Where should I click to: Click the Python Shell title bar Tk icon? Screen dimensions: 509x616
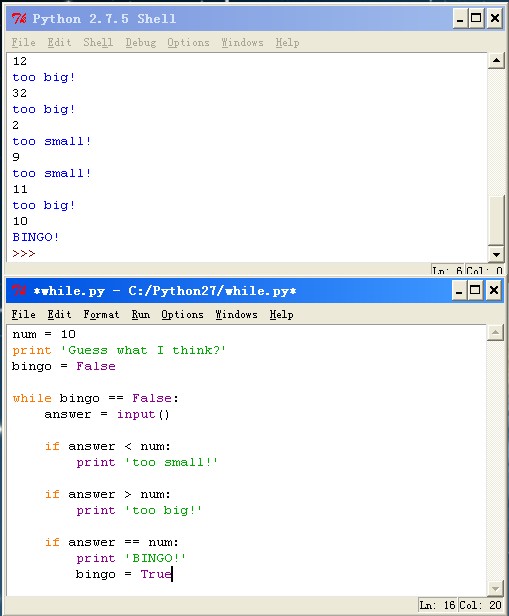[x=18, y=18]
